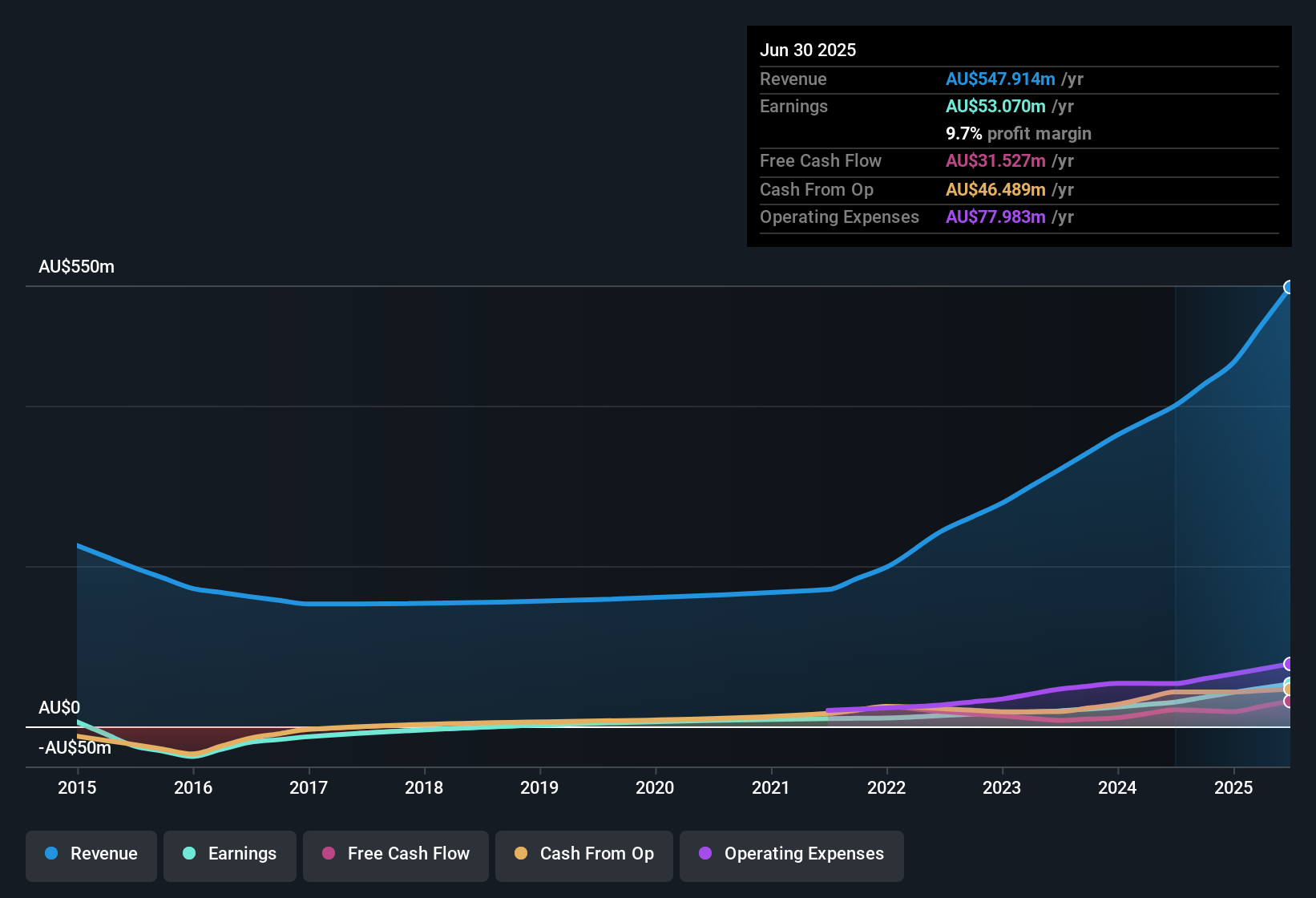Click the blue Revenue legend dot icon
The height and width of the screenshot is (898, 1316).
pos(51,854)
